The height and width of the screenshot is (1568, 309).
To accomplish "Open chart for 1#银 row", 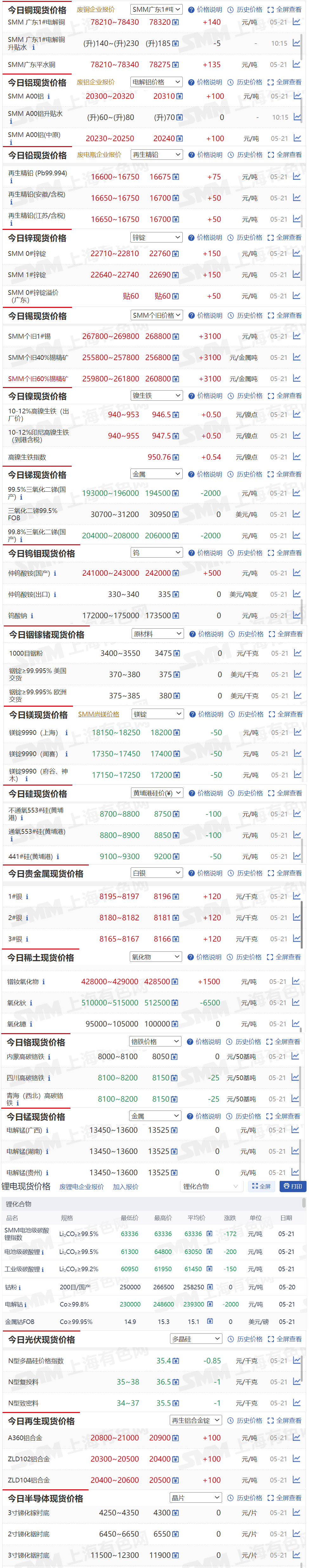I will pyautogui.click(x=297, y=896).
